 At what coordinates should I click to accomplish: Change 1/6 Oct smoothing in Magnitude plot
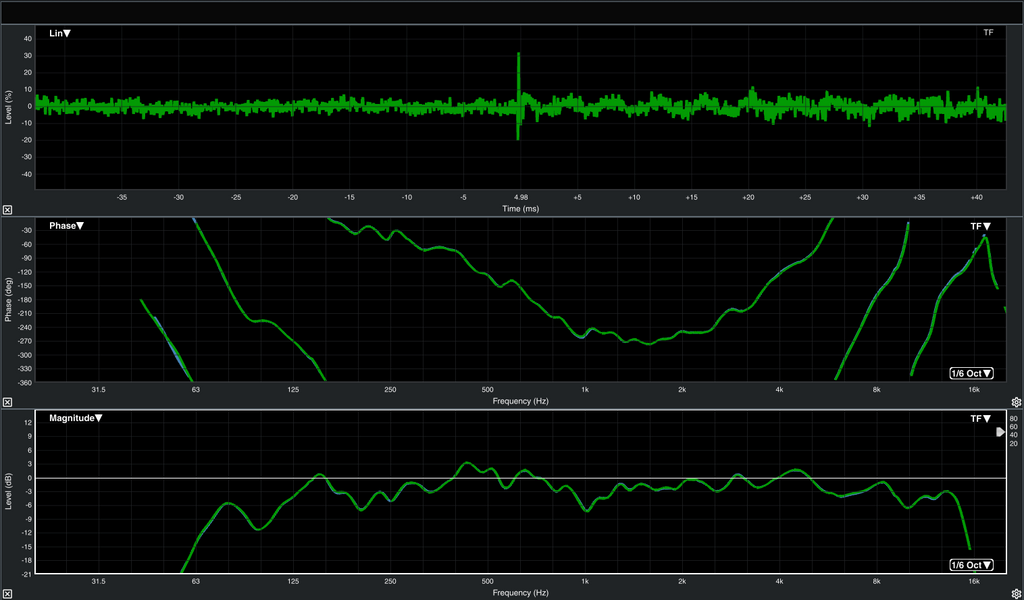971,565
